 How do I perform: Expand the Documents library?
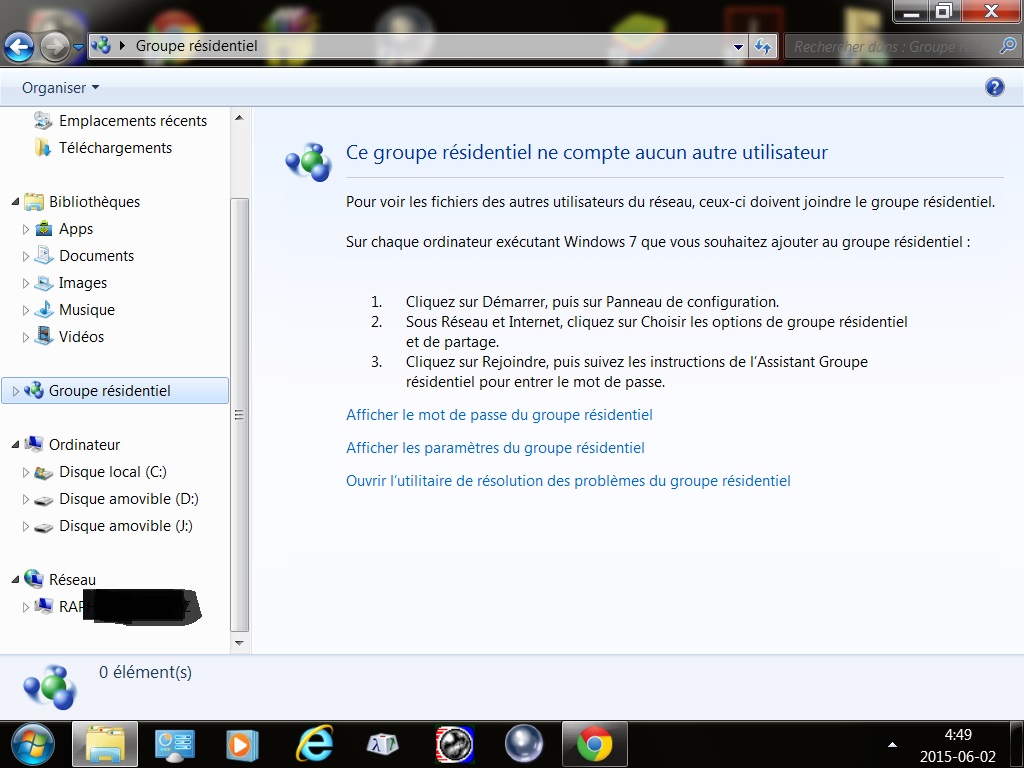click(x=25, y=256)
